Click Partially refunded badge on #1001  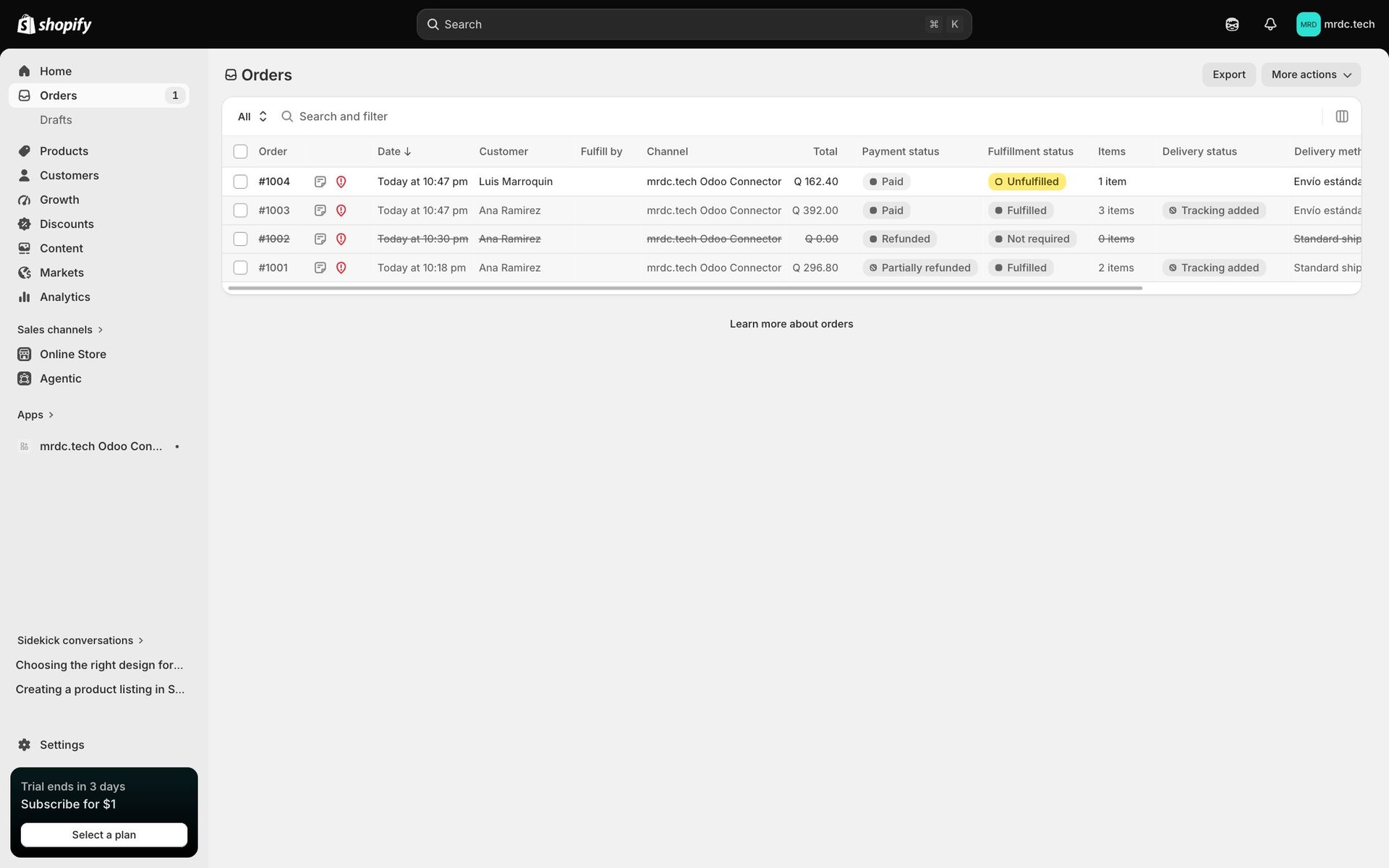919,268
